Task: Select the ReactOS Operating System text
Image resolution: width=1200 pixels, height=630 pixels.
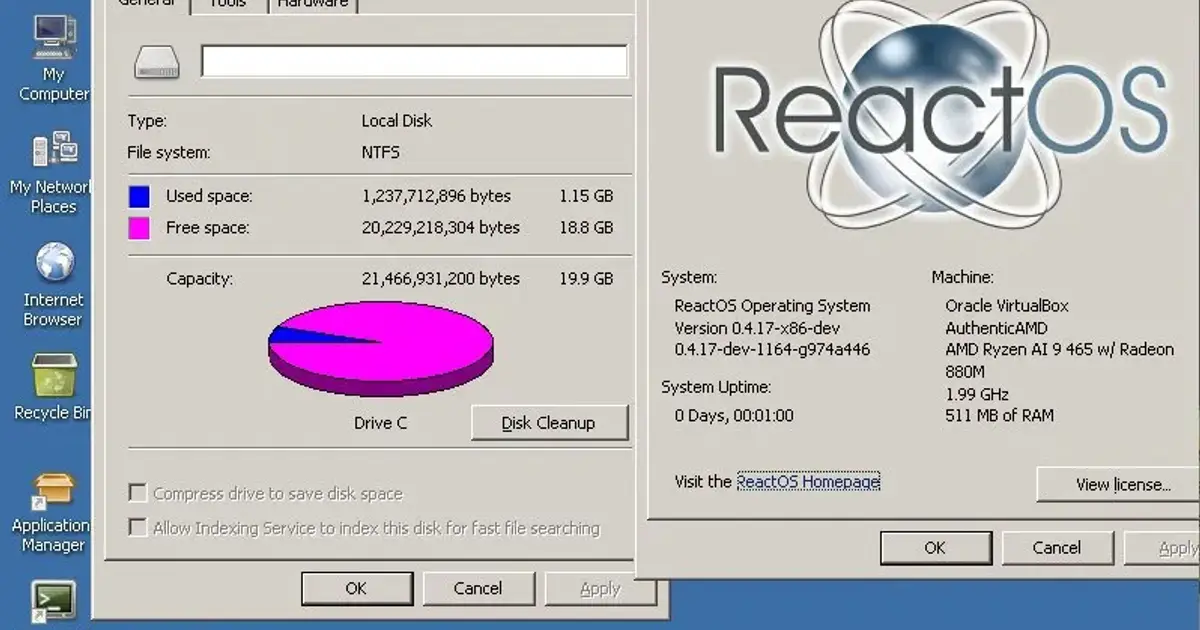Action: (772, 306)
